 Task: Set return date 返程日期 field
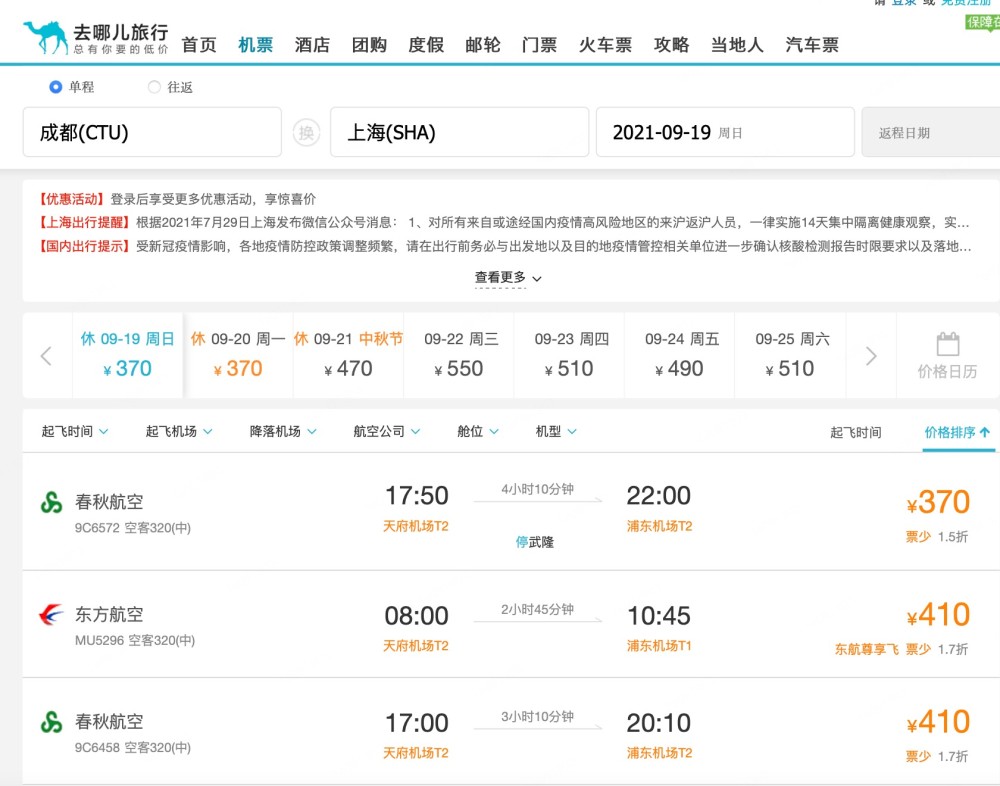[x=930, y=132]
